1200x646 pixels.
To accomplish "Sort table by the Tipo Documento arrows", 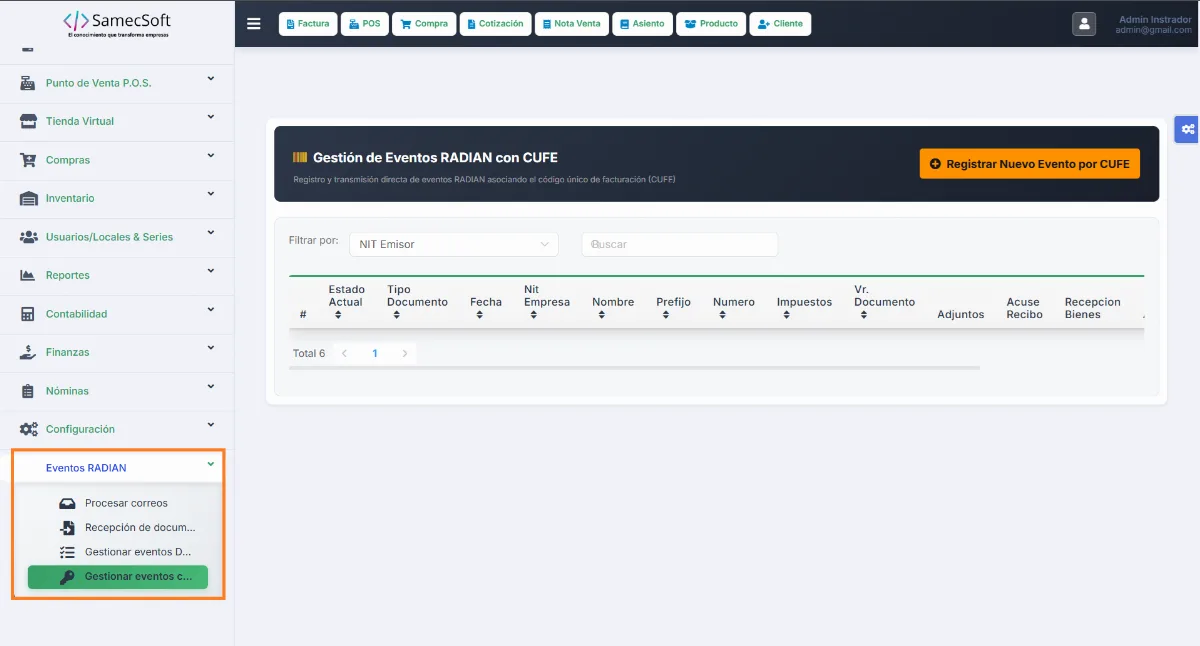I will click(x=396, y=315).
